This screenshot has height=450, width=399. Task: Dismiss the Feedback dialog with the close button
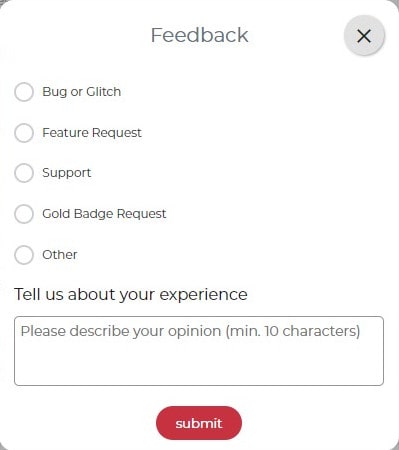364,36
